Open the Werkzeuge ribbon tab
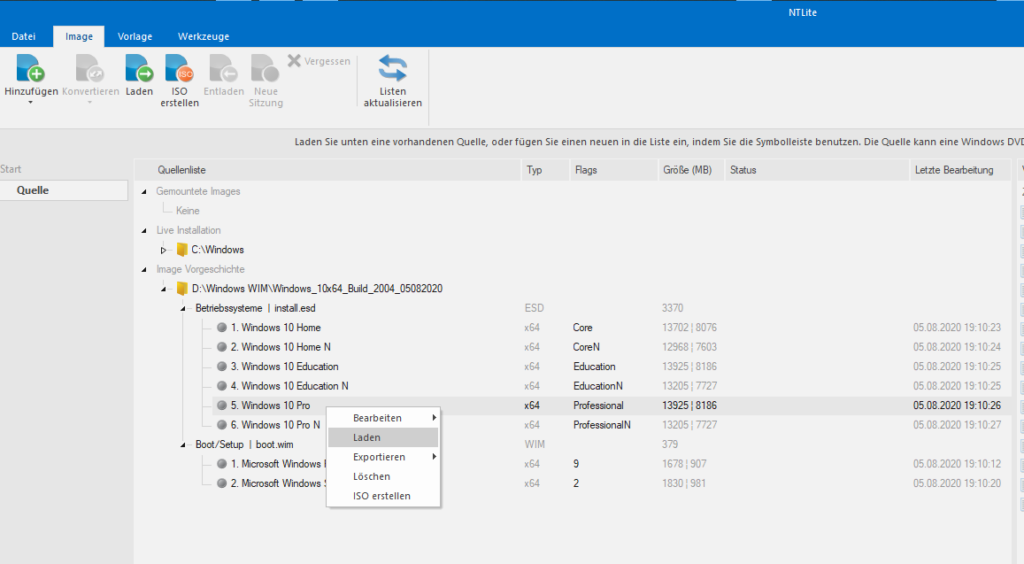This screenshot has width=1024, height=564. 203,37
